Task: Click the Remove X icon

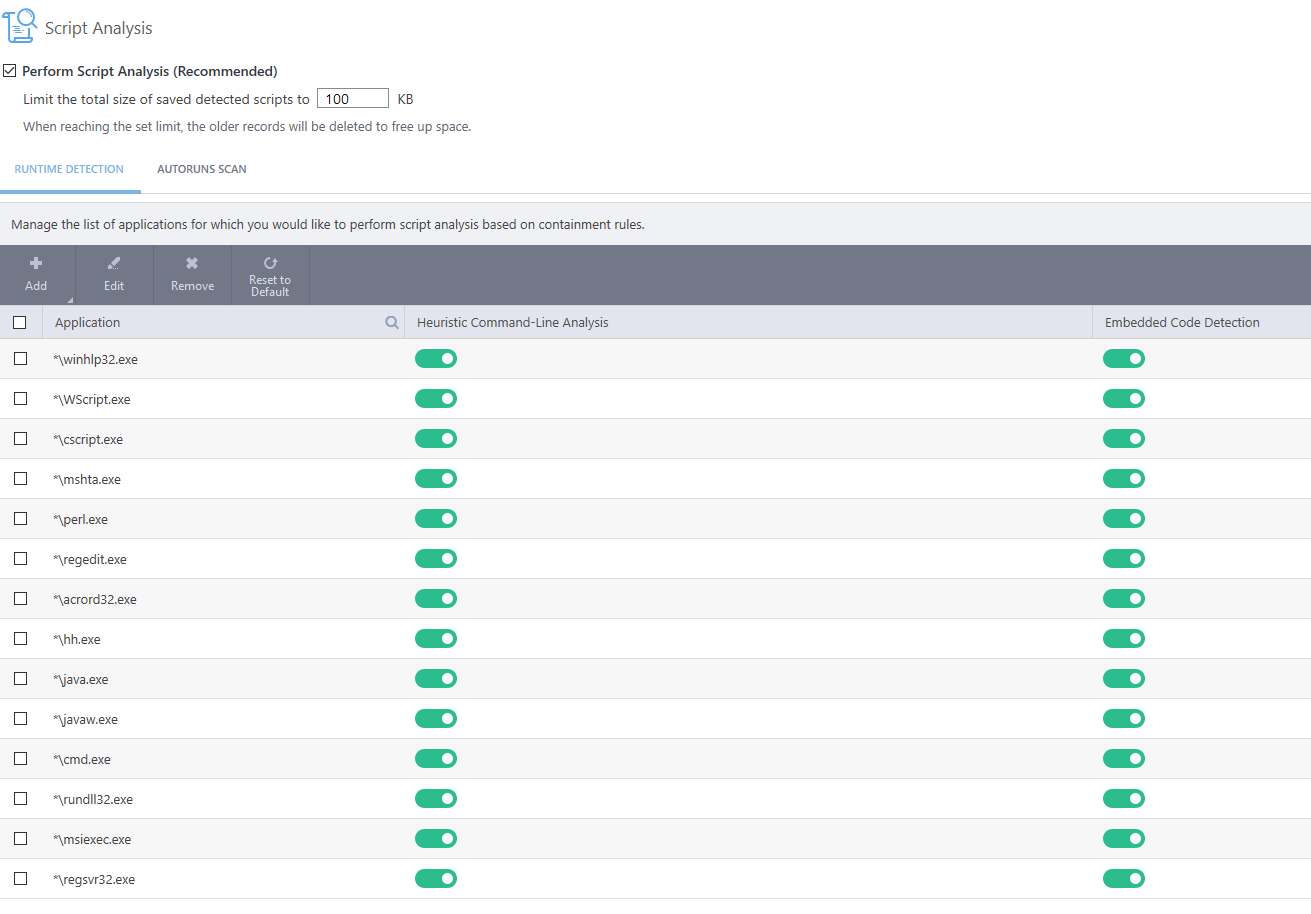Action: pyautogui.click(x=192, y=264)
